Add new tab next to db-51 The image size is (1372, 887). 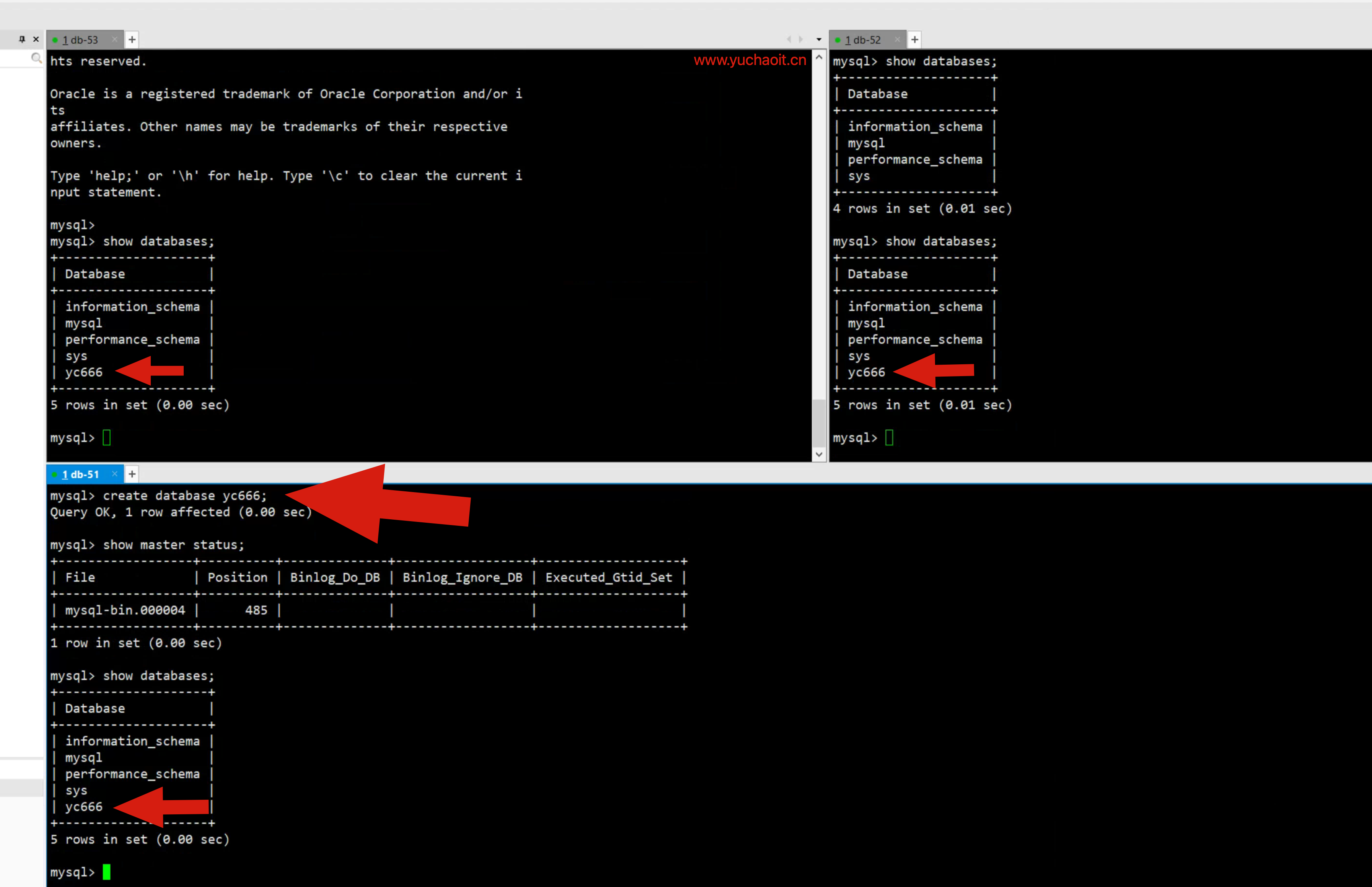click(132, 474)
